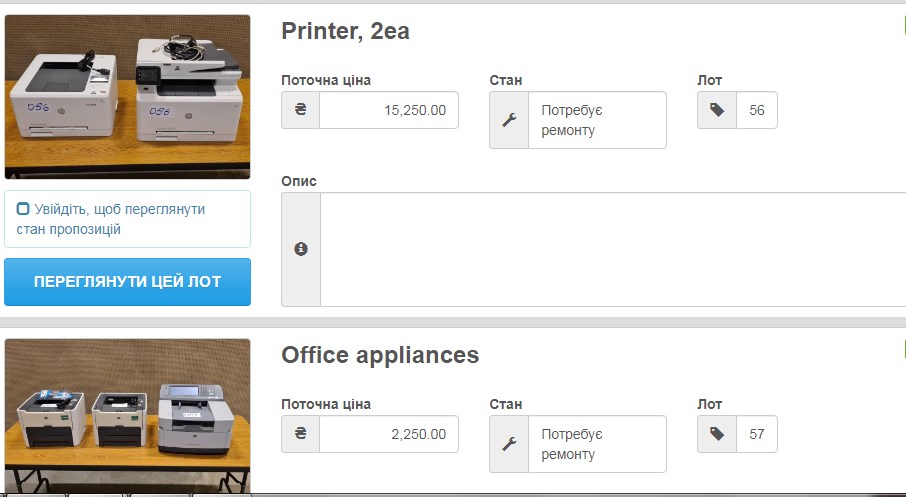This screenshot has height=497, width=906.
Task: Click the tag icon beside lot number 57
Action: click(x=717, y=434)
